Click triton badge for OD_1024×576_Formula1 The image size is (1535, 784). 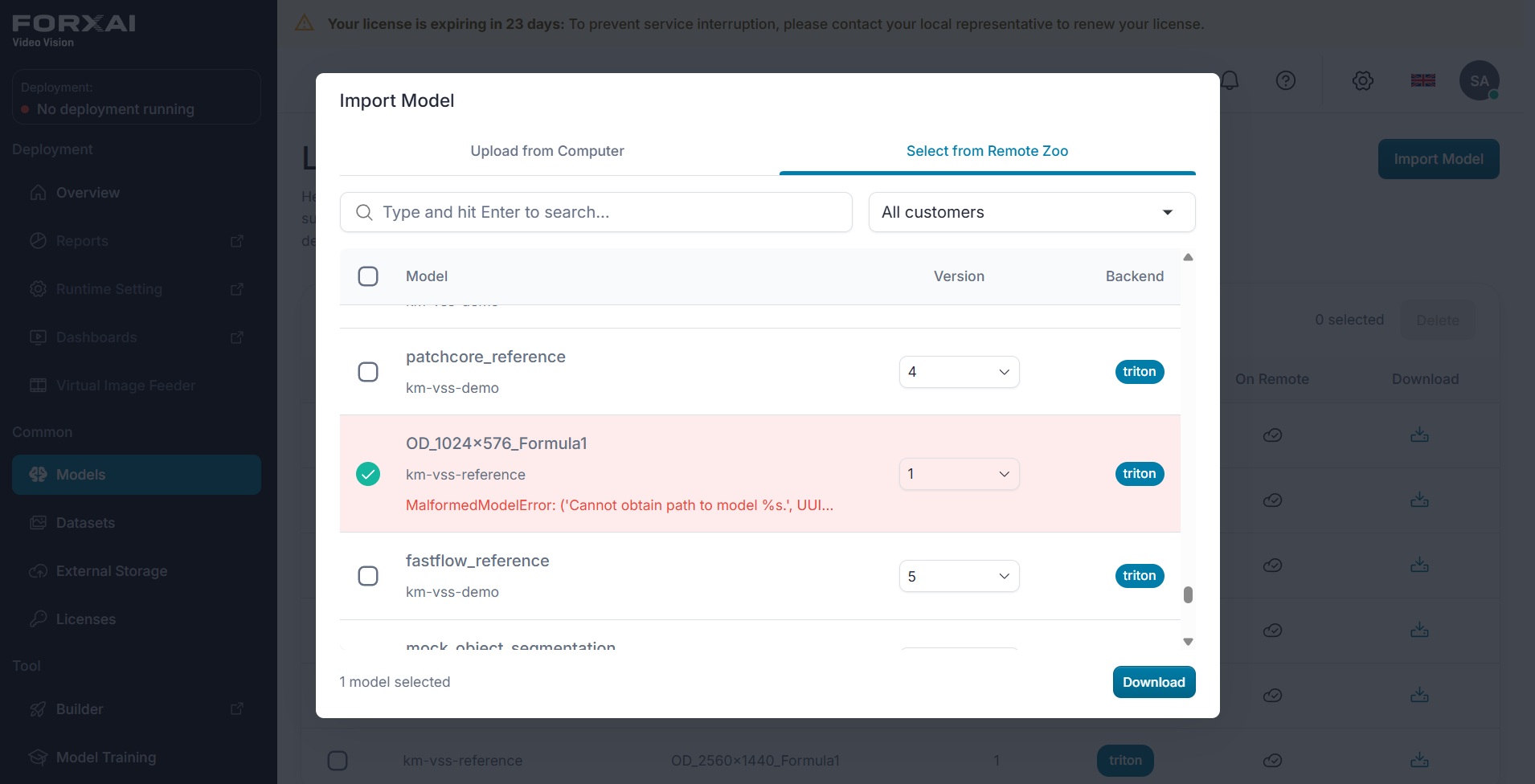1140,474
